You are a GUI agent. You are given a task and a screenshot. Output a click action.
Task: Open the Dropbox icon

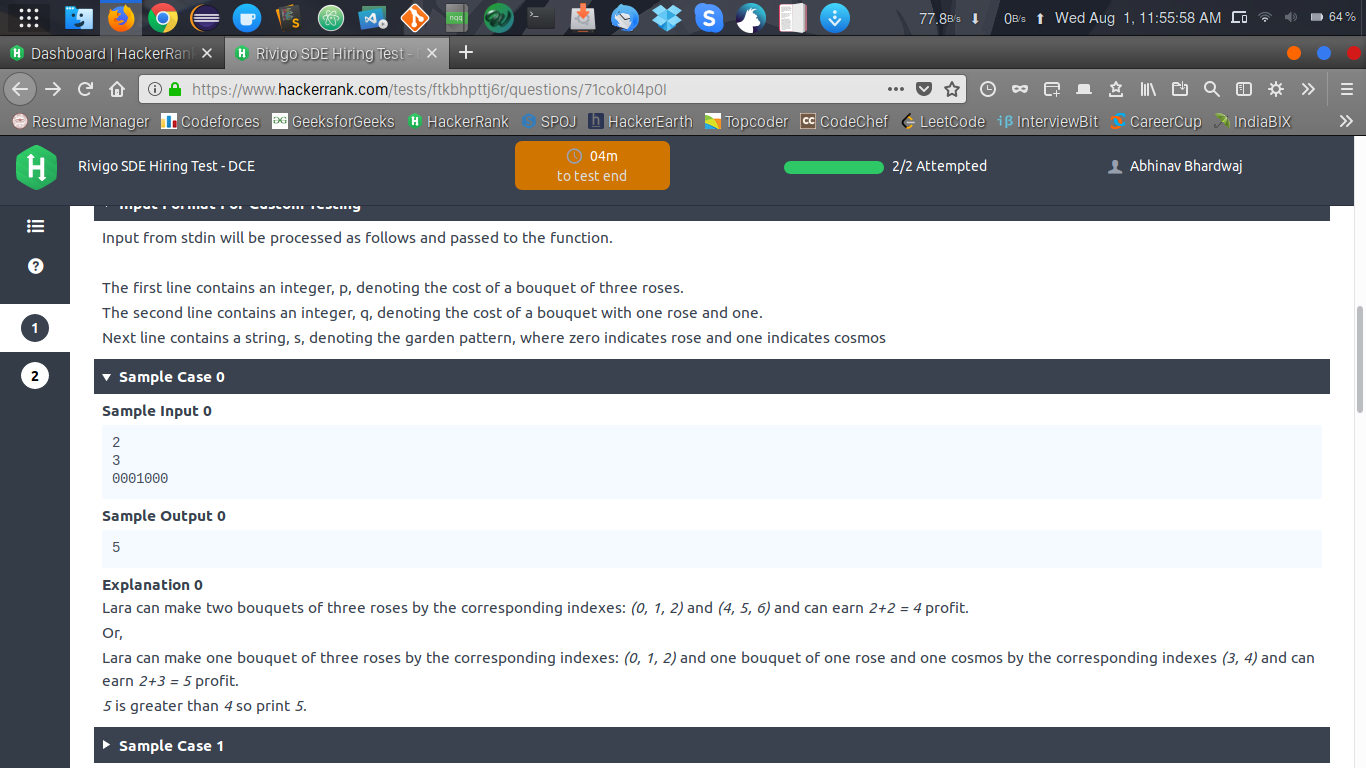667,17
